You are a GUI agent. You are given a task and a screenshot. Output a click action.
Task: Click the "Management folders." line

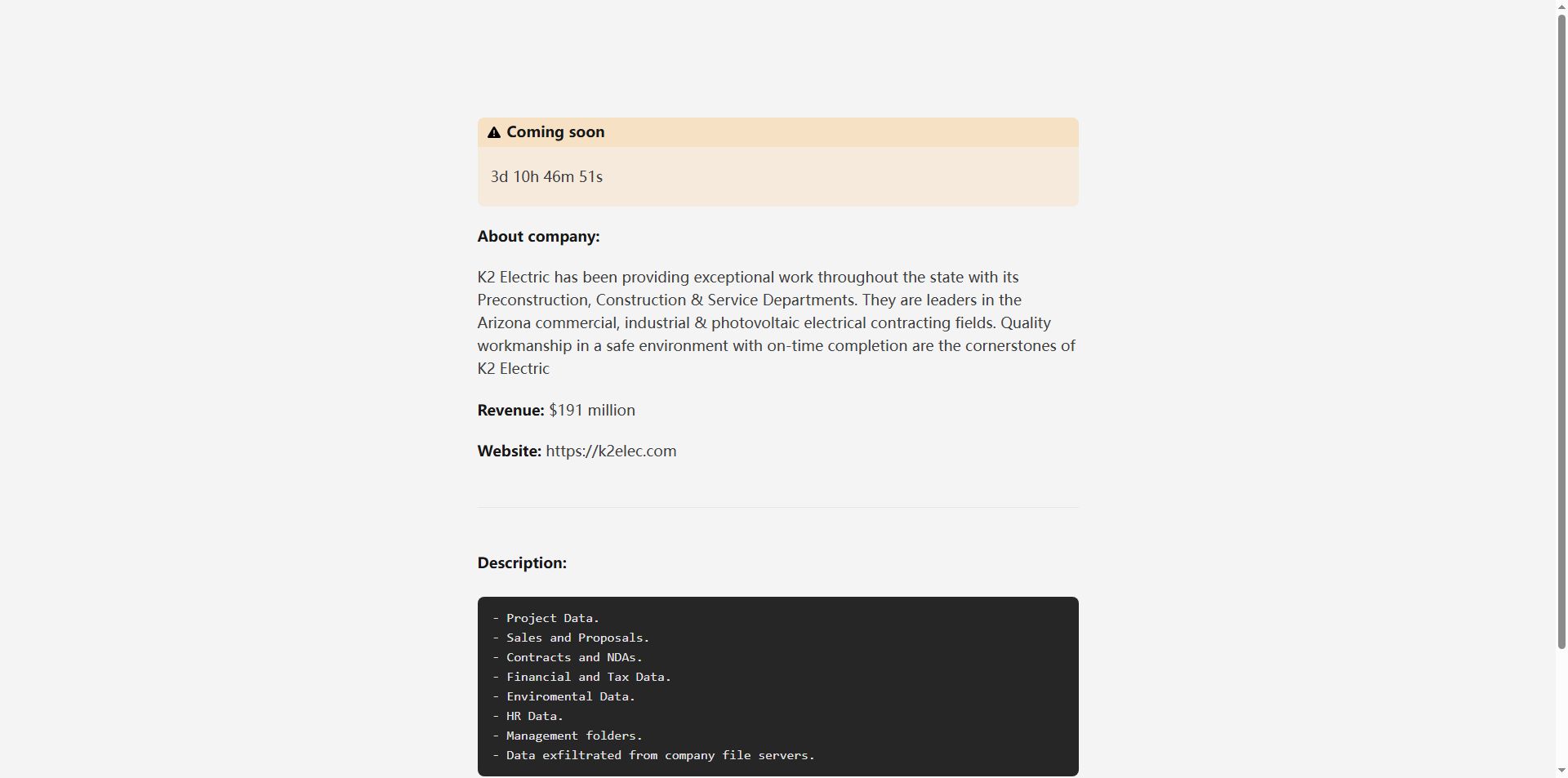click(574, 736)
